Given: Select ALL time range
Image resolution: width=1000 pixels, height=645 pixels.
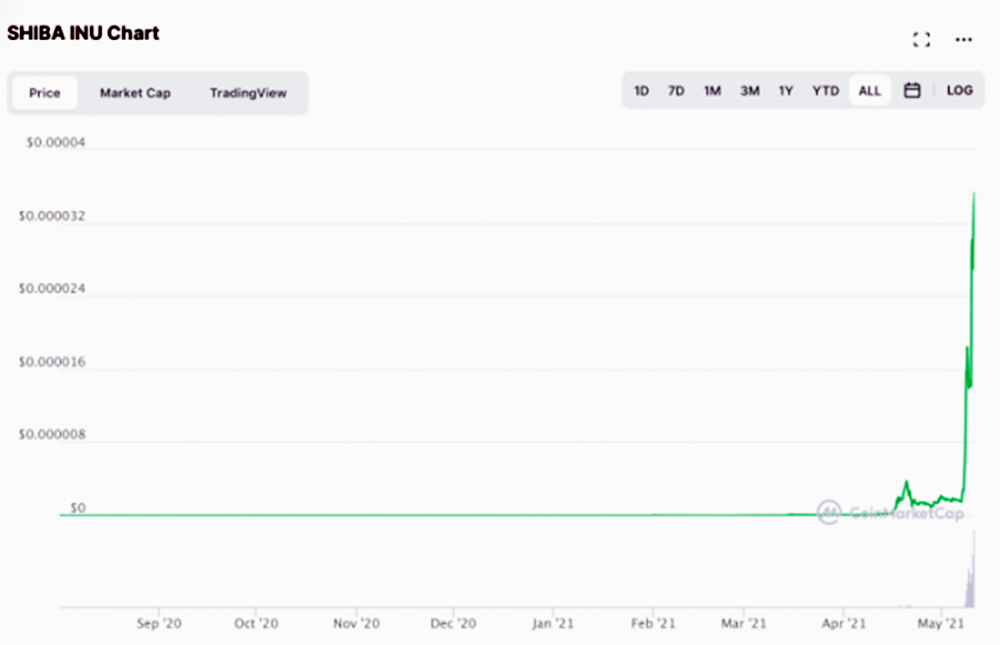Looking at the screenshot, I should tap(870, 91).
